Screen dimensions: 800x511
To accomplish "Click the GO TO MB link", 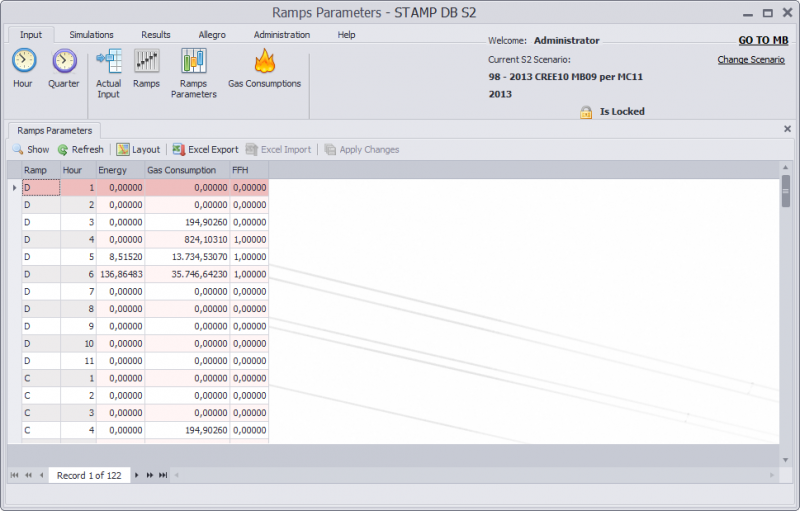I will [763, 41].
